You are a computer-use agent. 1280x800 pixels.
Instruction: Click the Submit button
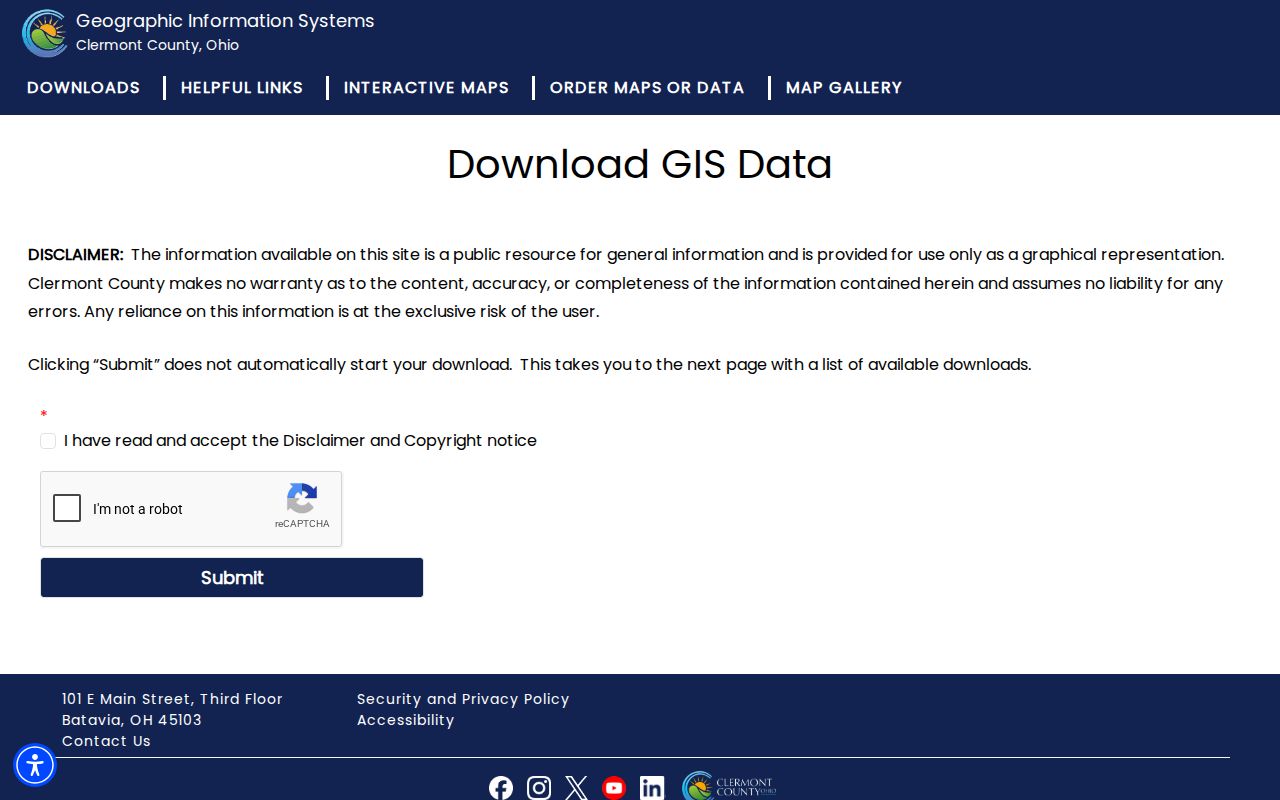tap(232, 577)
